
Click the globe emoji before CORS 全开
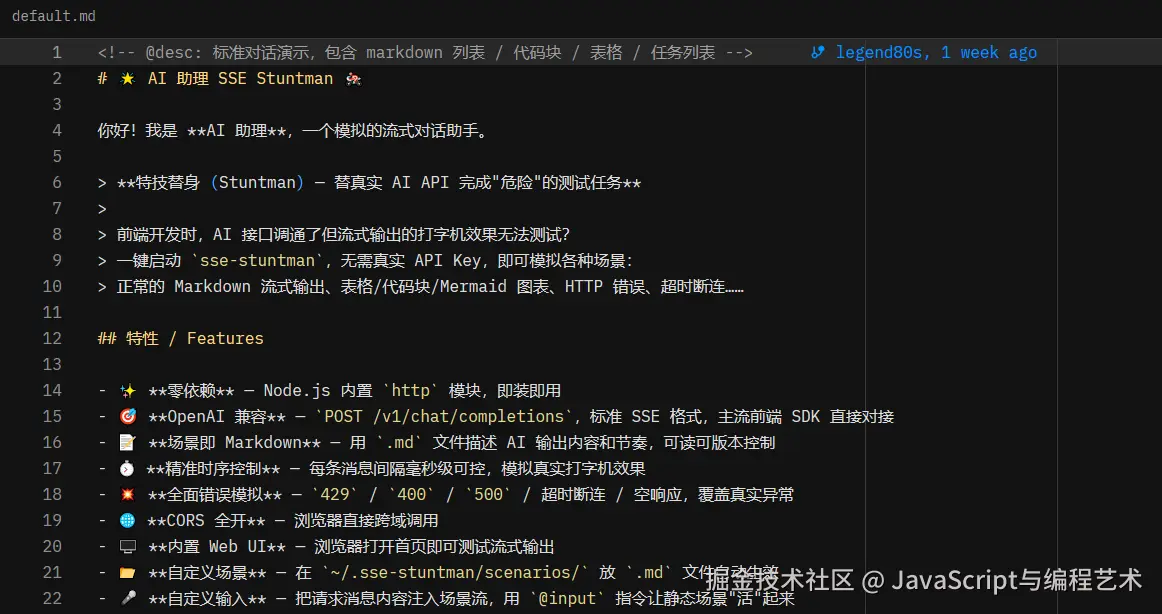(x=127, y=521)
